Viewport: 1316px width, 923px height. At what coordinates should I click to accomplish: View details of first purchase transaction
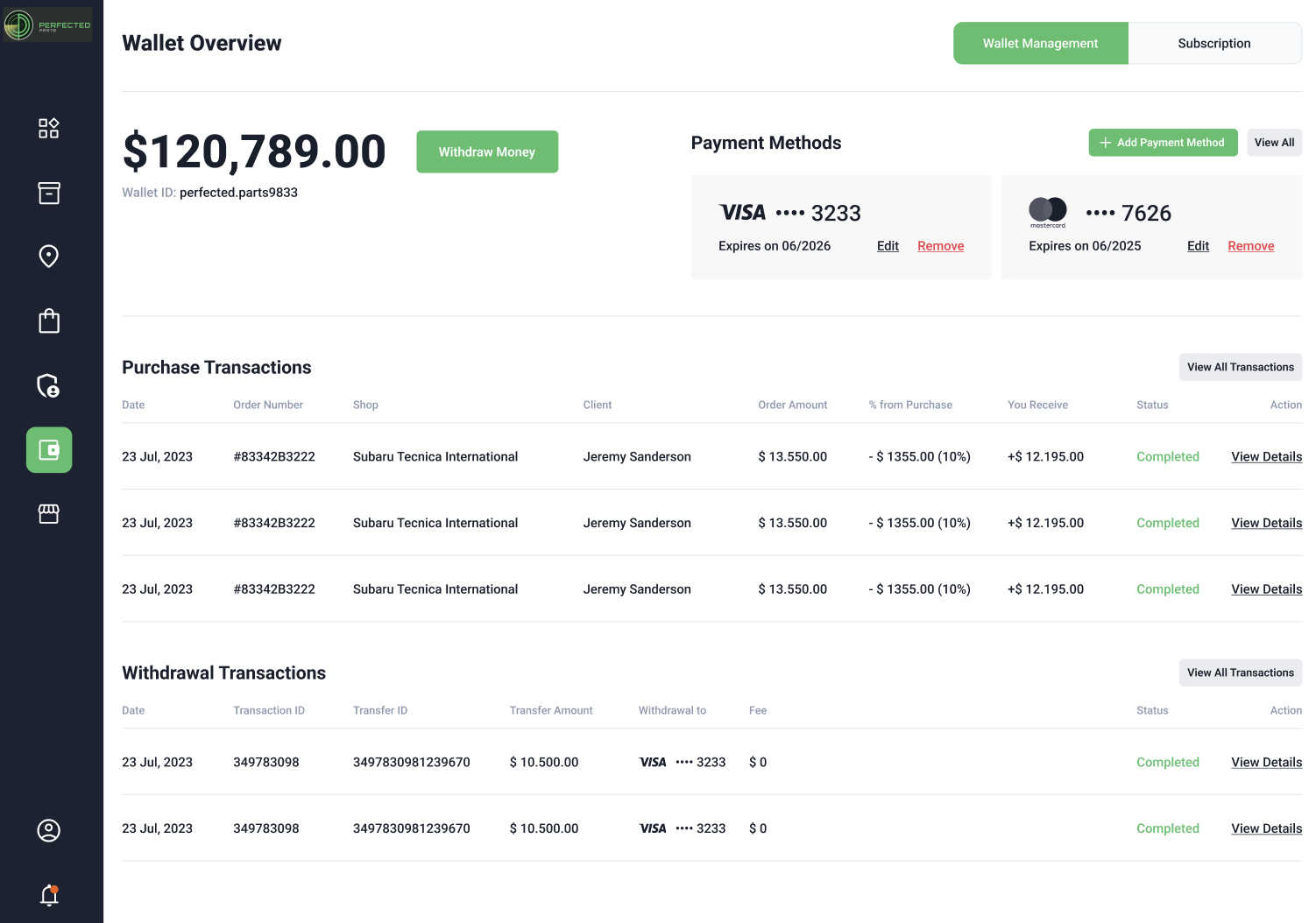pyautogui.click(x=1266, y=457)
